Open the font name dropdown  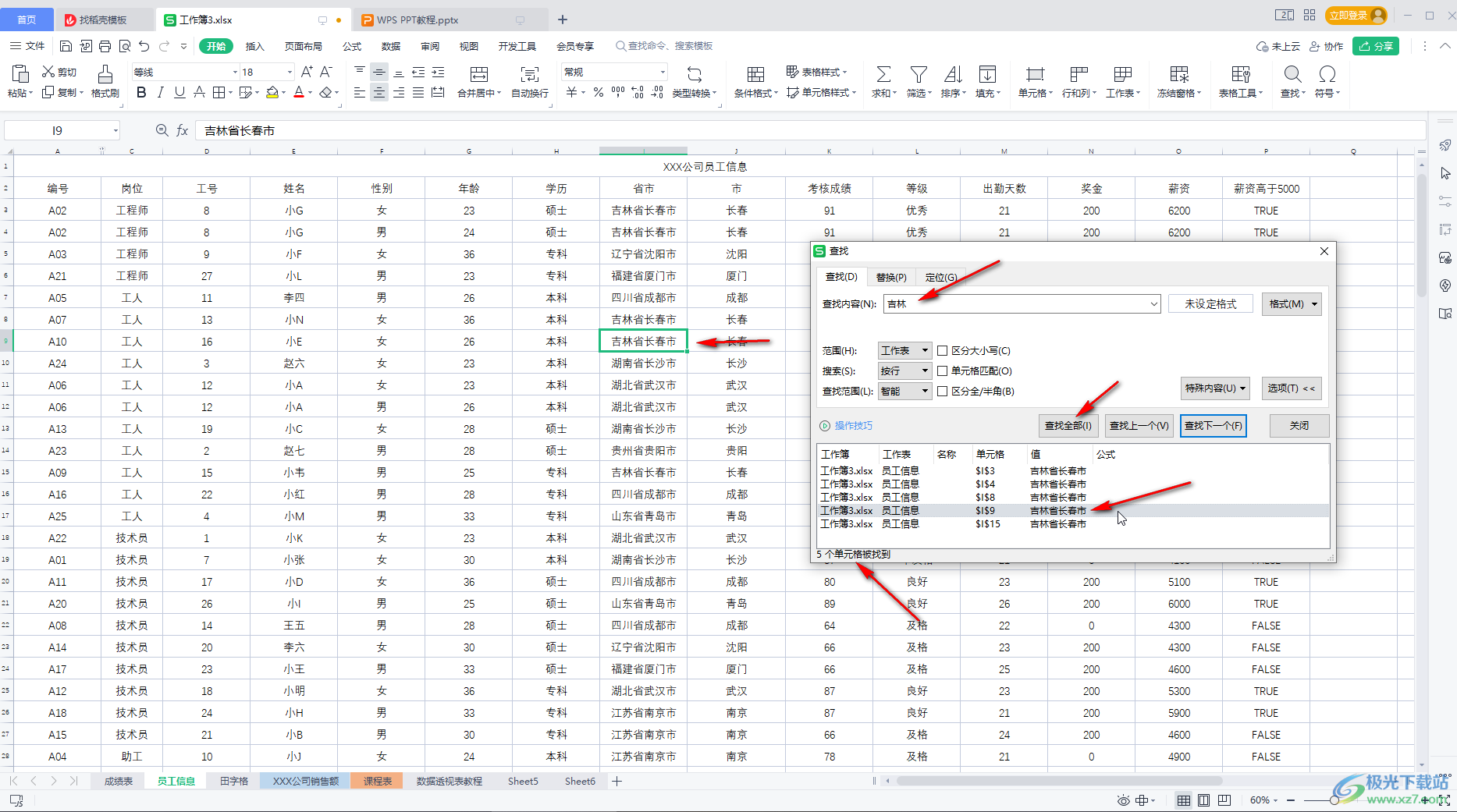[235, 72]
